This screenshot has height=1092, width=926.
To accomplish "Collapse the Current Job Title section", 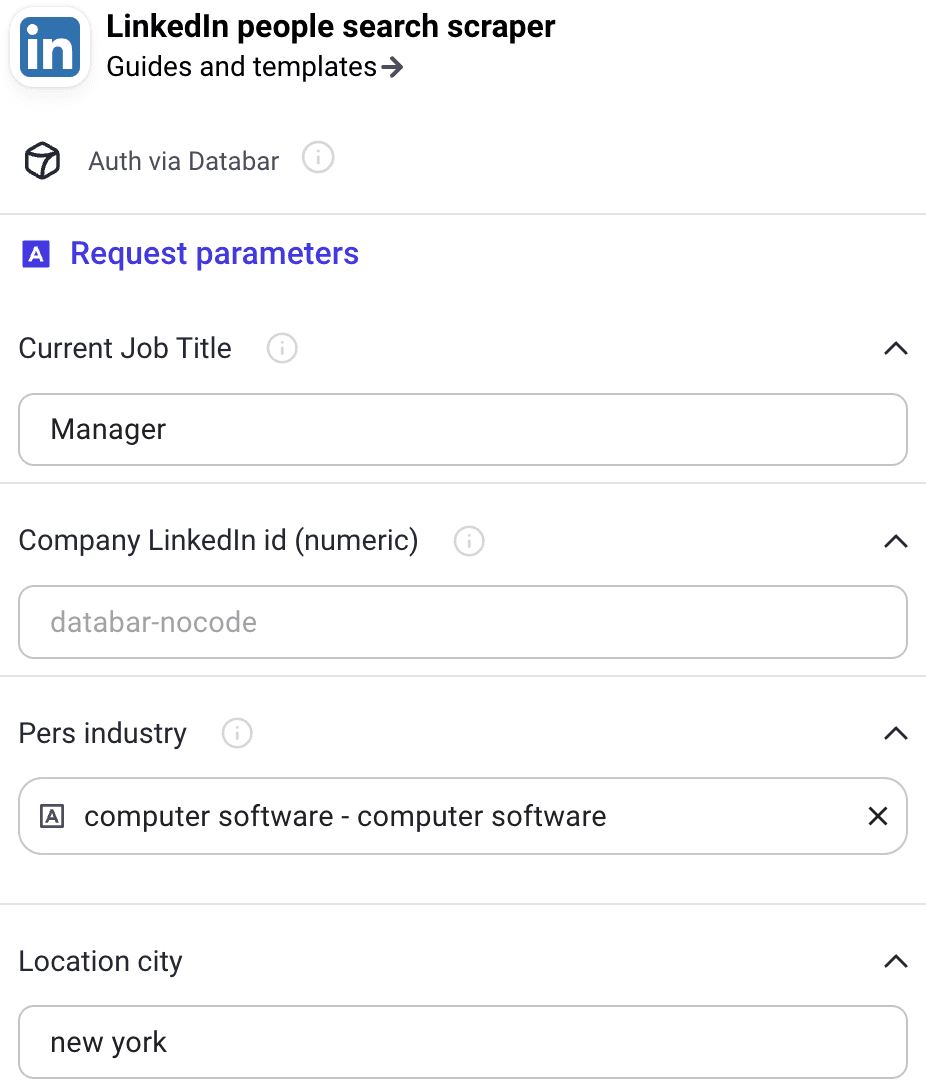I will tap(895, 348).
